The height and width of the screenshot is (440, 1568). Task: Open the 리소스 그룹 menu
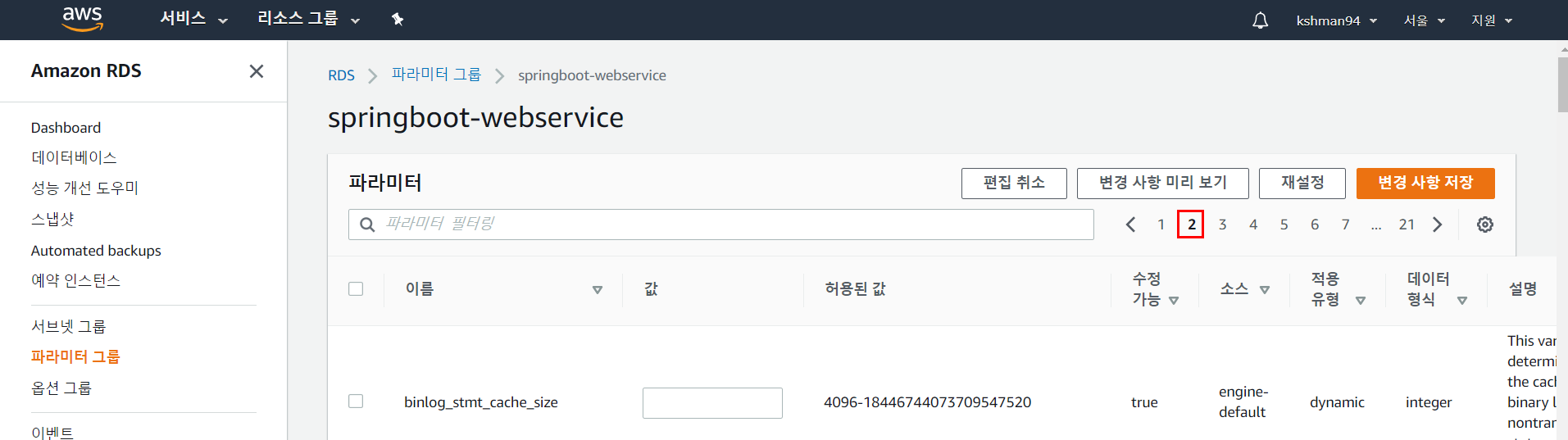[308, 19]
